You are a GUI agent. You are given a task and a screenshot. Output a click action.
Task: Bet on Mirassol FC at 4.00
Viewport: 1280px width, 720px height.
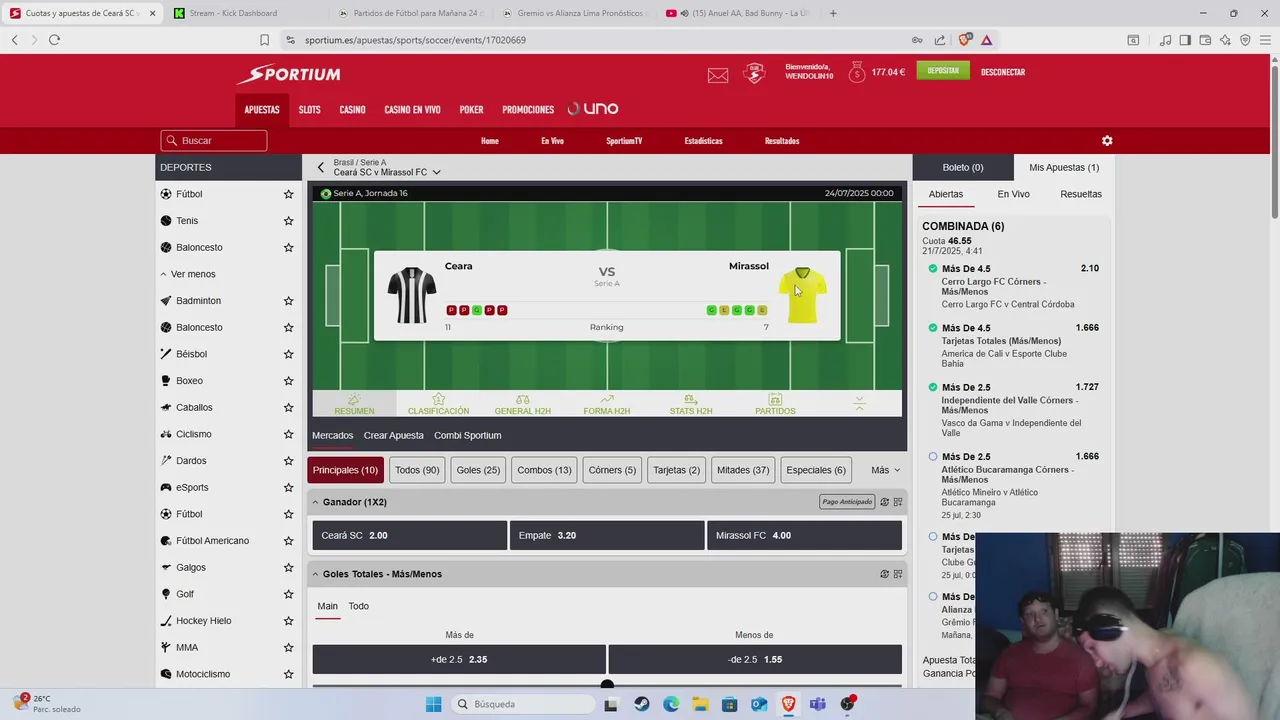point(804,535)
